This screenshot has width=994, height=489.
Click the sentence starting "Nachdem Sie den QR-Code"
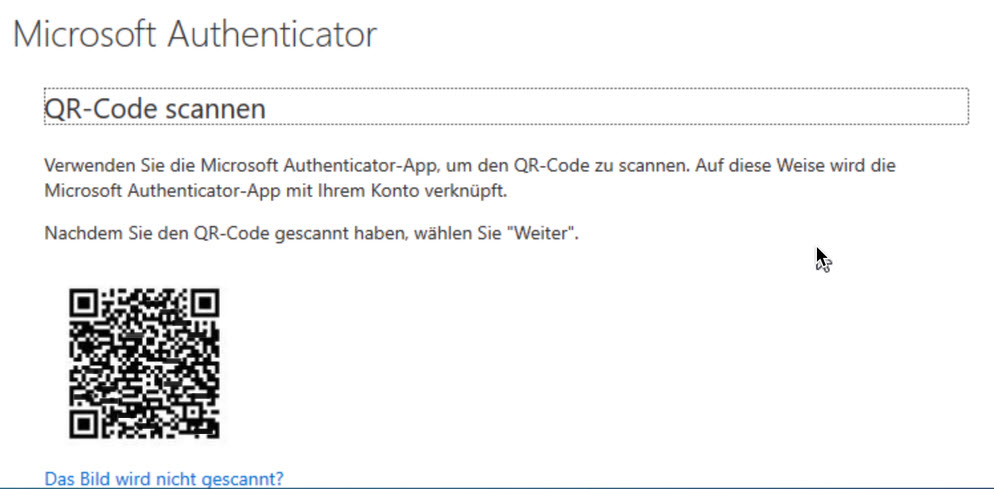point(311,233)
